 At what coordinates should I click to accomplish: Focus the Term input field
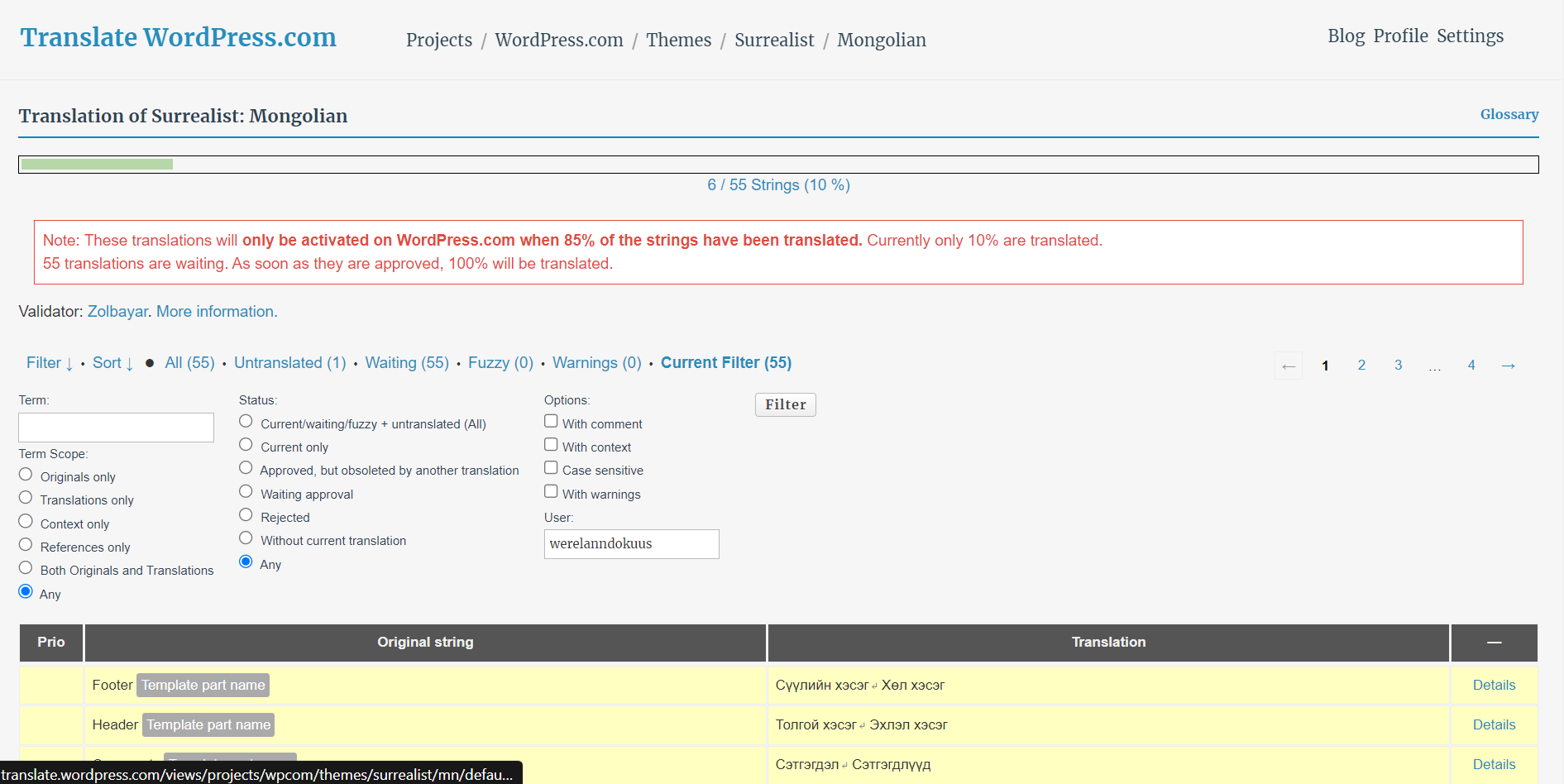point(116,428)
